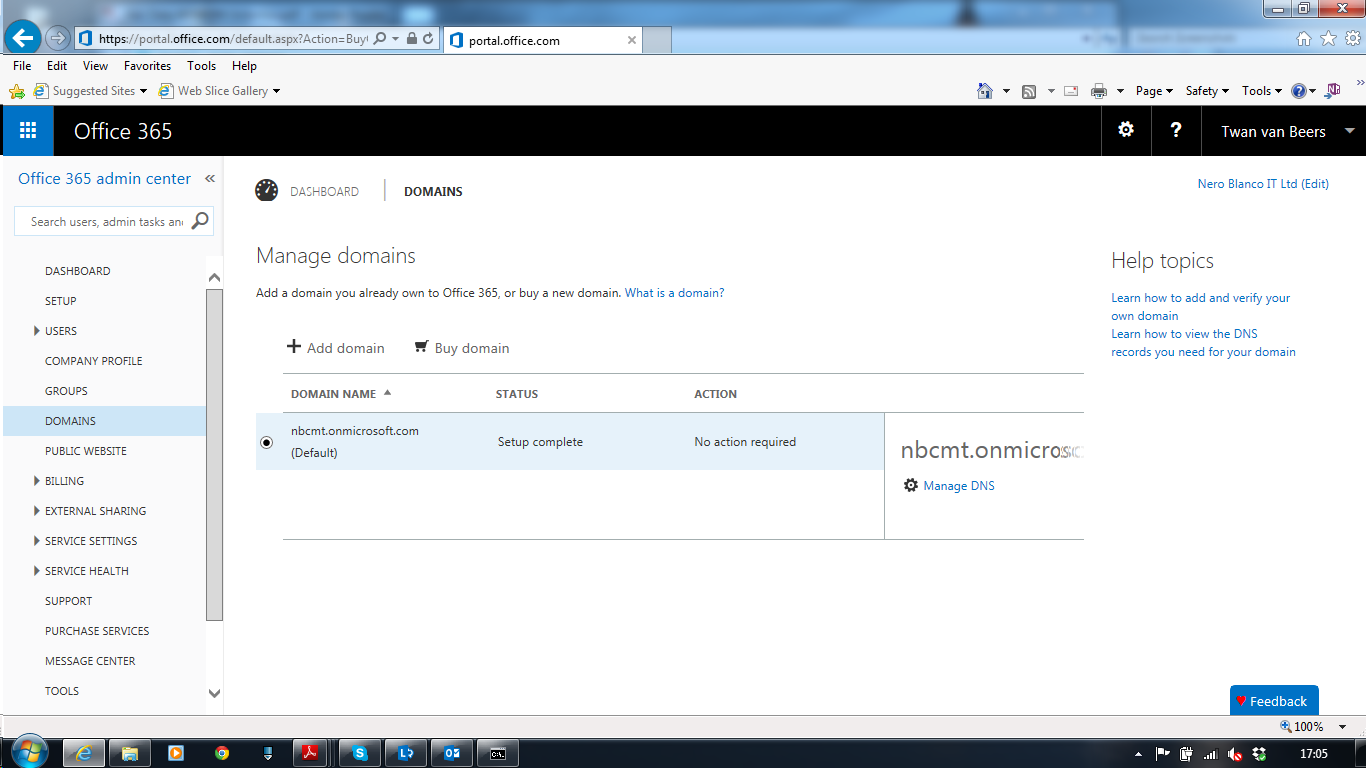Open Internet Explorer Favorites star
The width and height of the screenshot is (1366, 768).
(x=1328, y=39)
